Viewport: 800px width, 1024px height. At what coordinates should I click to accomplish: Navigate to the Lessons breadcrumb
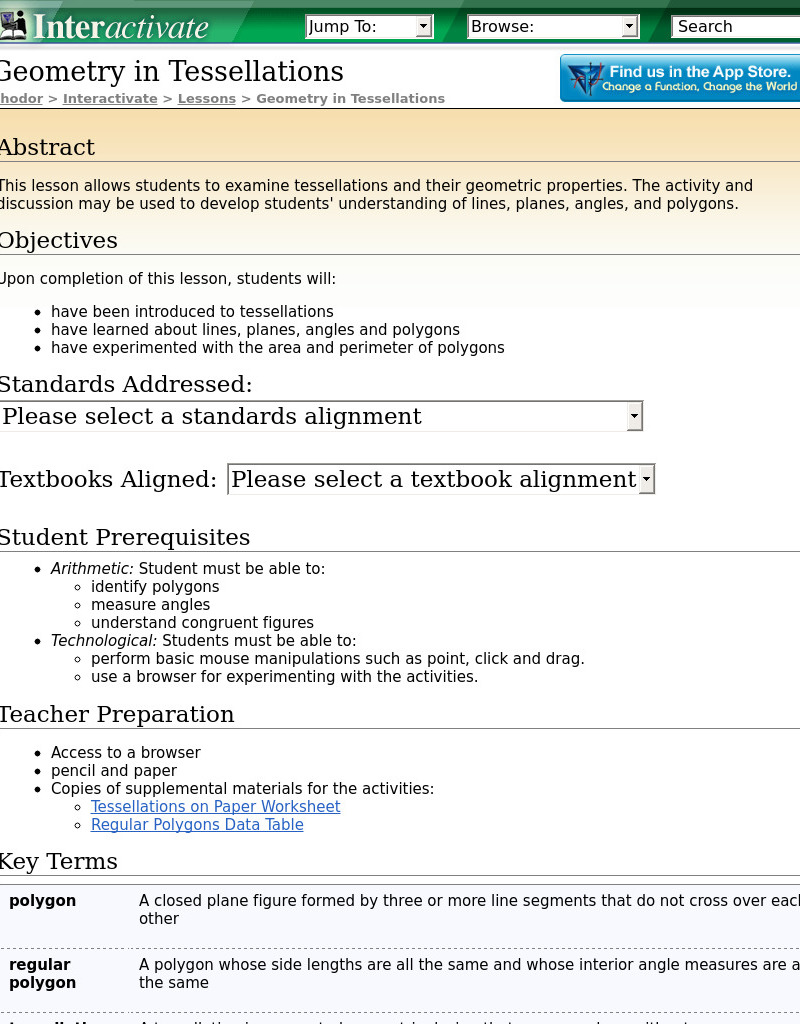pyautogui.click(x=206, y=98)
